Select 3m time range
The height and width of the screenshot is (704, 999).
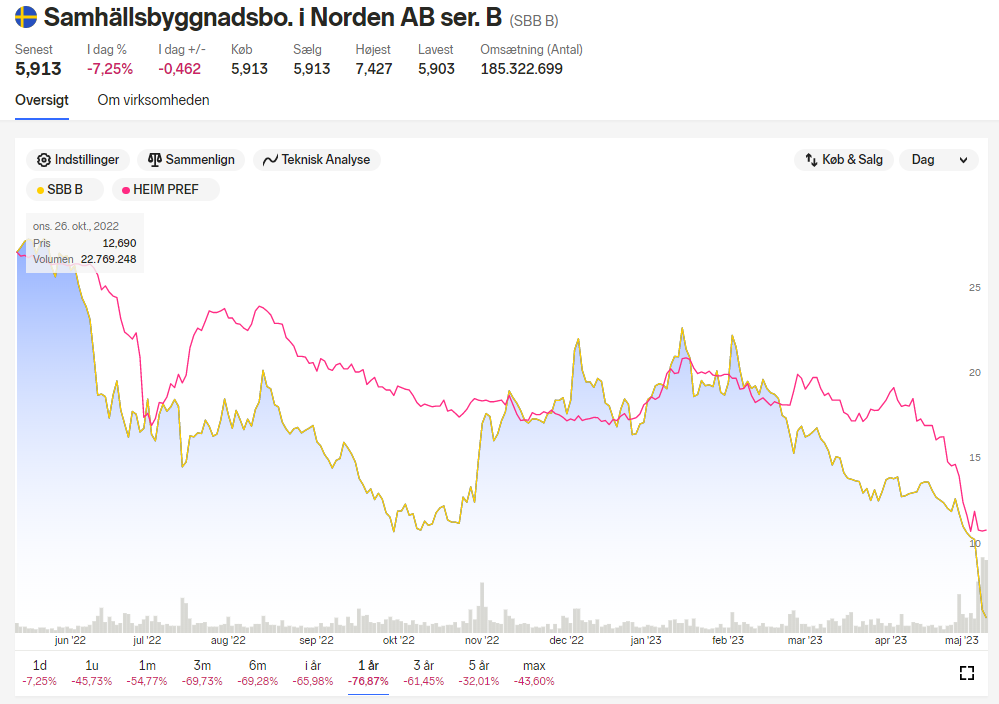tap(202, 673)
